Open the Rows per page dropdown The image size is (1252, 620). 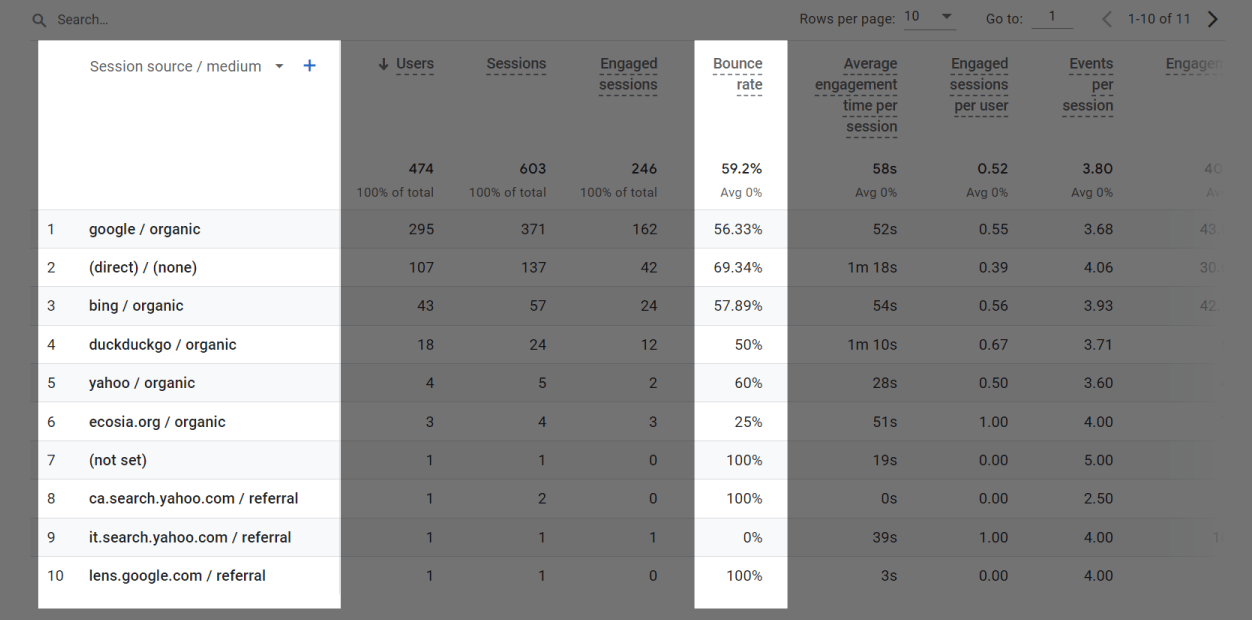click(915, 17)
